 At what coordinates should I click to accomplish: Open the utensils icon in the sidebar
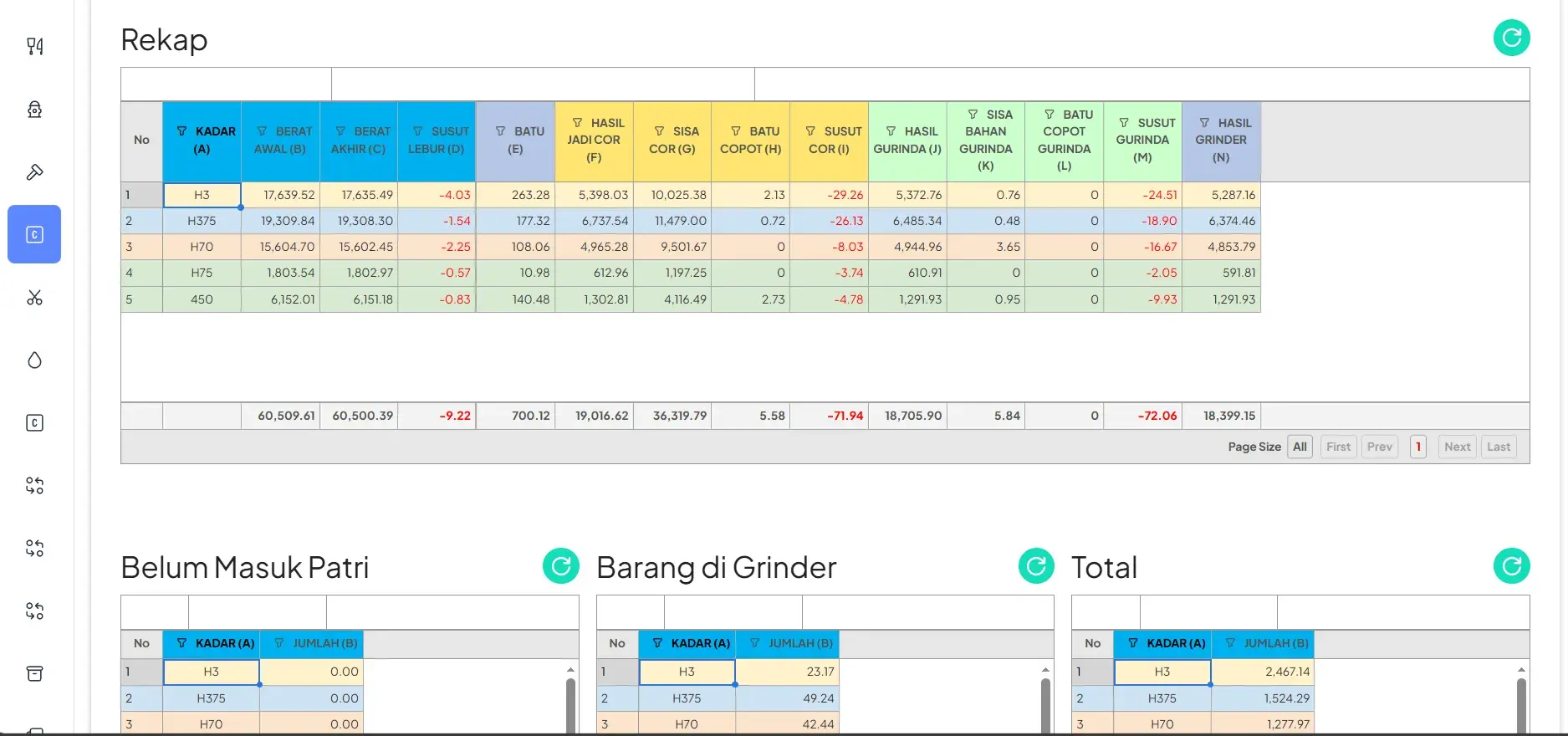coord(34,46)
